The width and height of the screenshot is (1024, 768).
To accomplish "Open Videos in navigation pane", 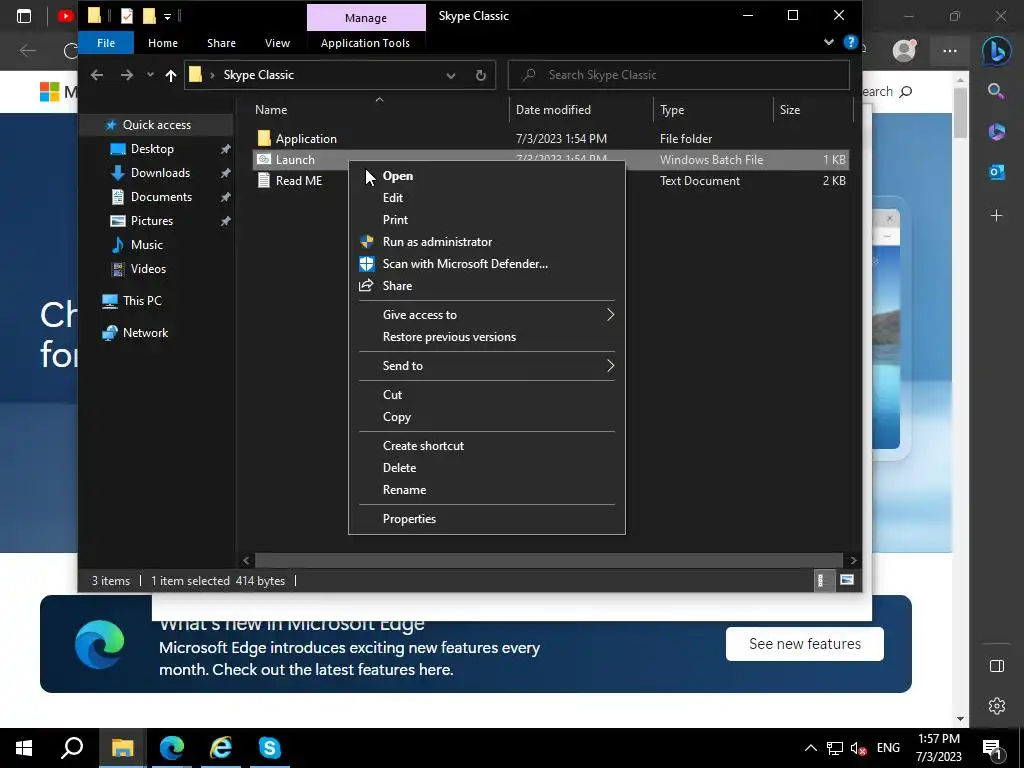I will point(148,269).
